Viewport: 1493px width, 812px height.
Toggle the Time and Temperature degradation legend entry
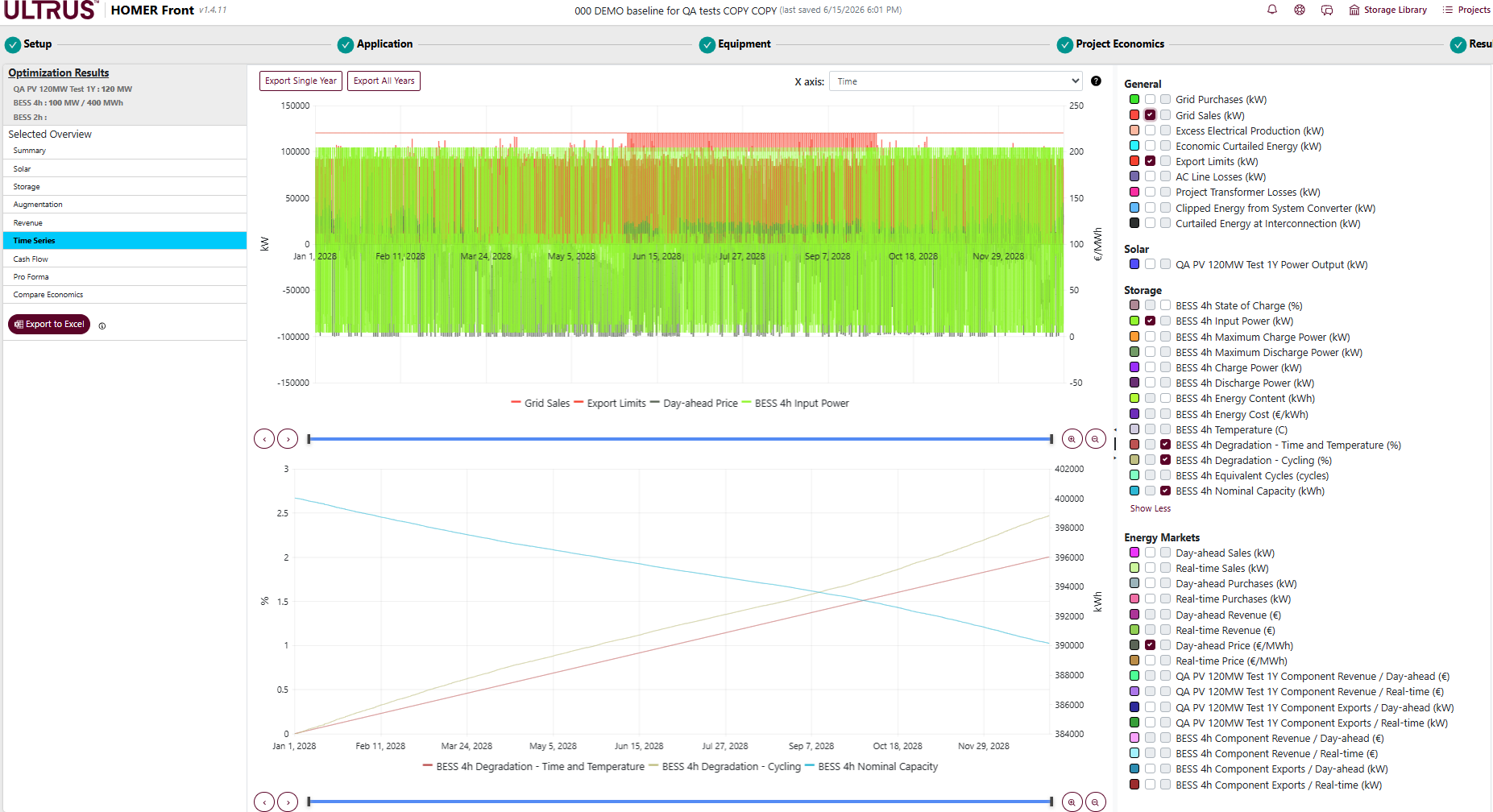(x=533, y=767)
